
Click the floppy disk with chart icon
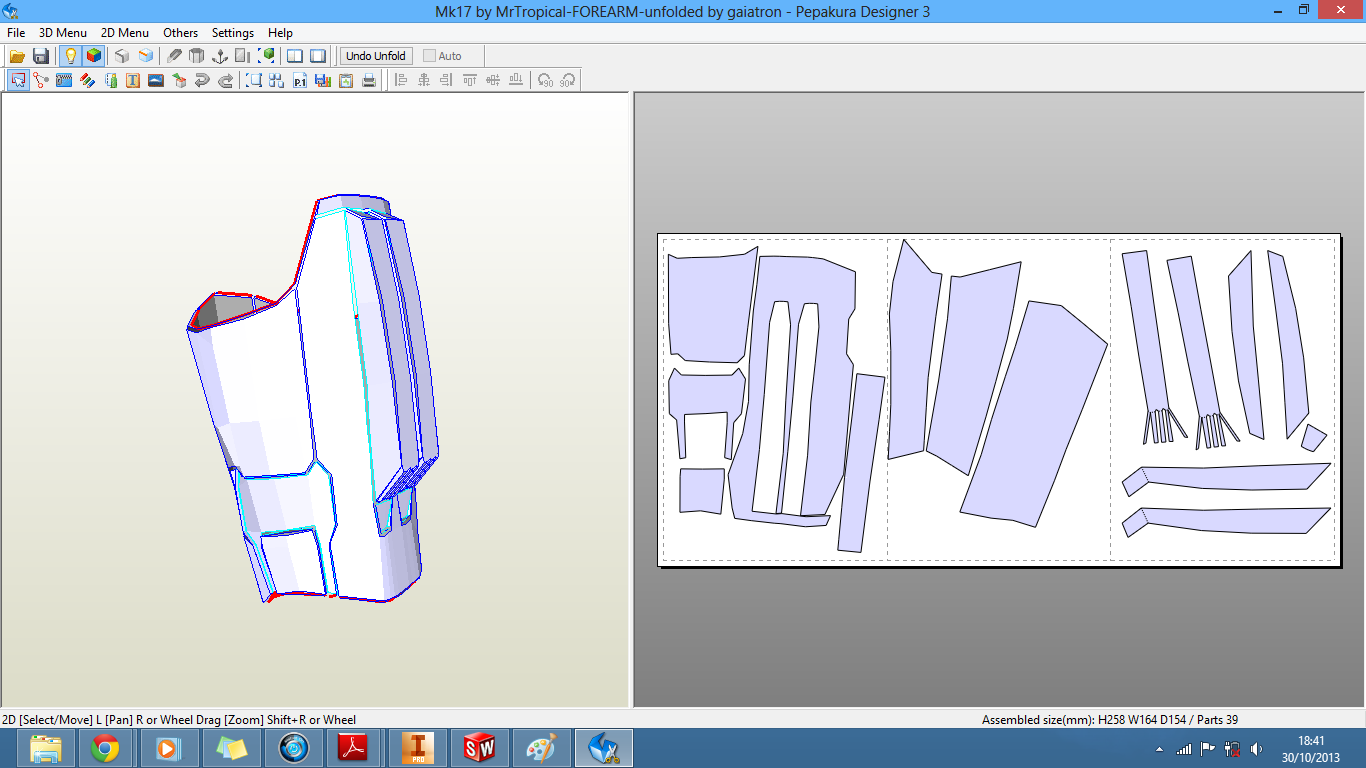[x=323, y=81]
